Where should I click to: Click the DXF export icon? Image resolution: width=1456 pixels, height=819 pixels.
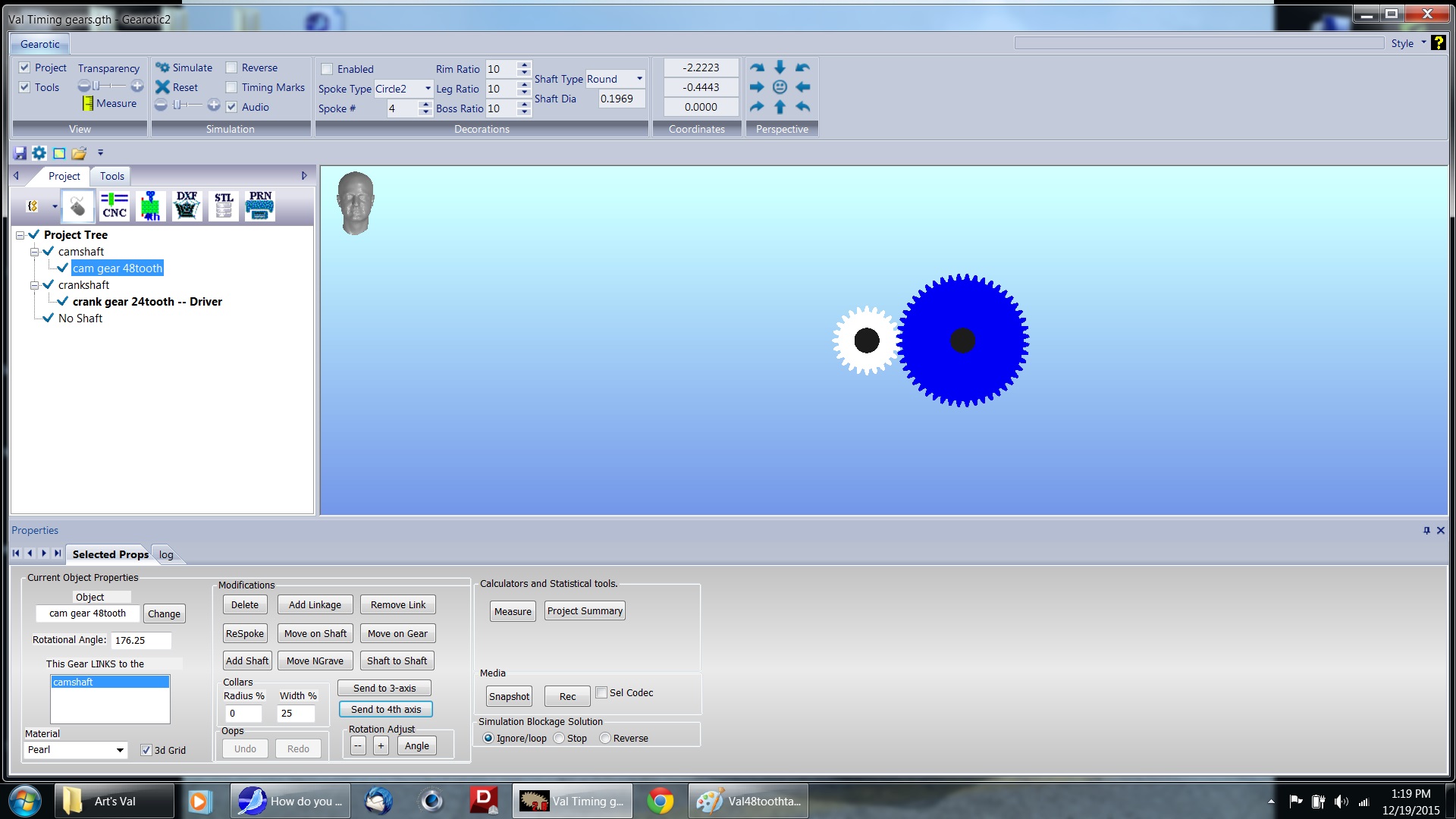[187, 206]
